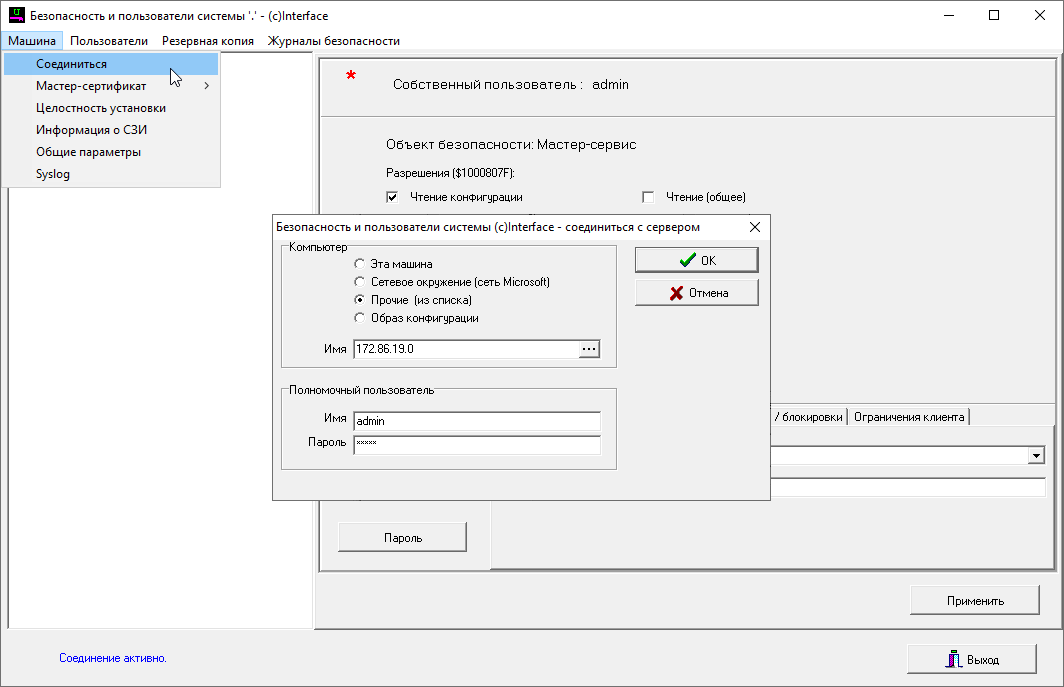1064x687 pixels.
Task: Click the application icon in the title bar
Action: [x=16, y=16]
